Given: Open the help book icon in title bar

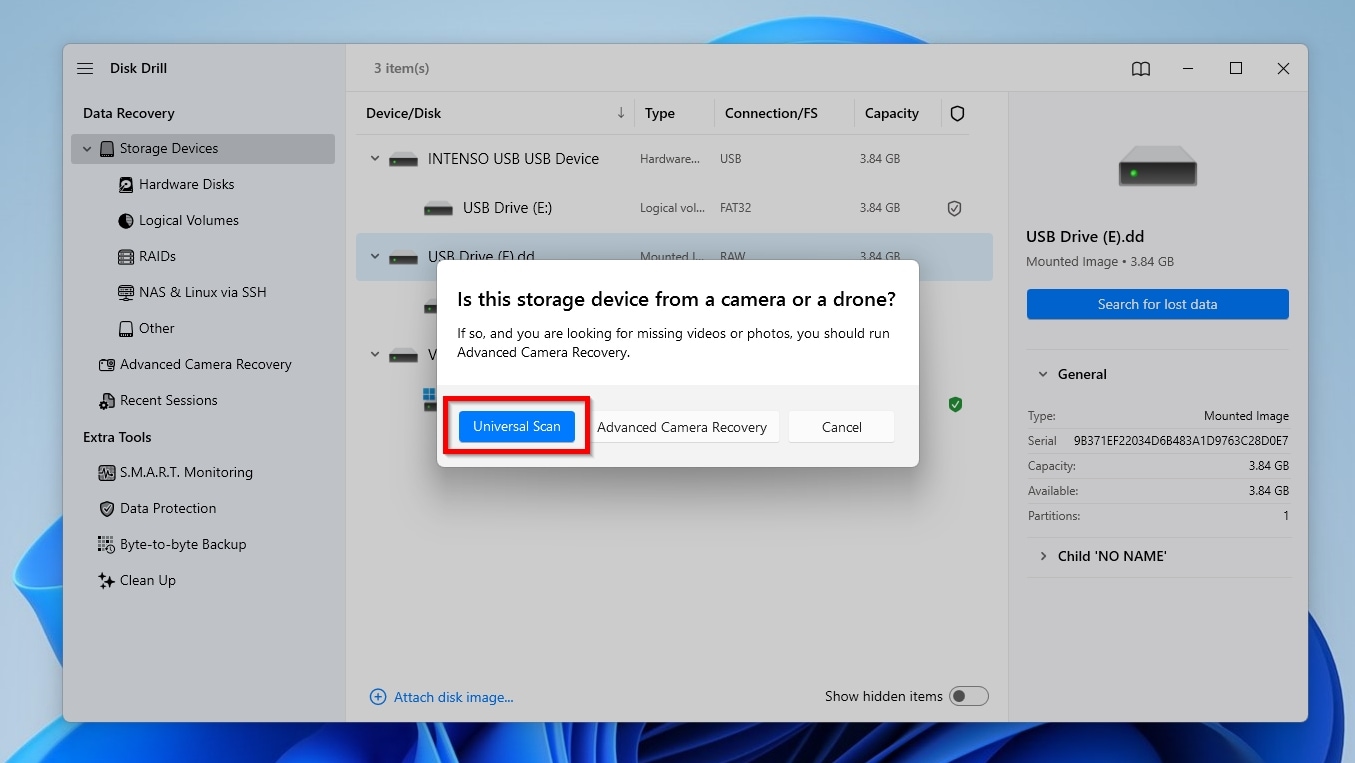Looking at the screenshot, I should [1141, 68].
